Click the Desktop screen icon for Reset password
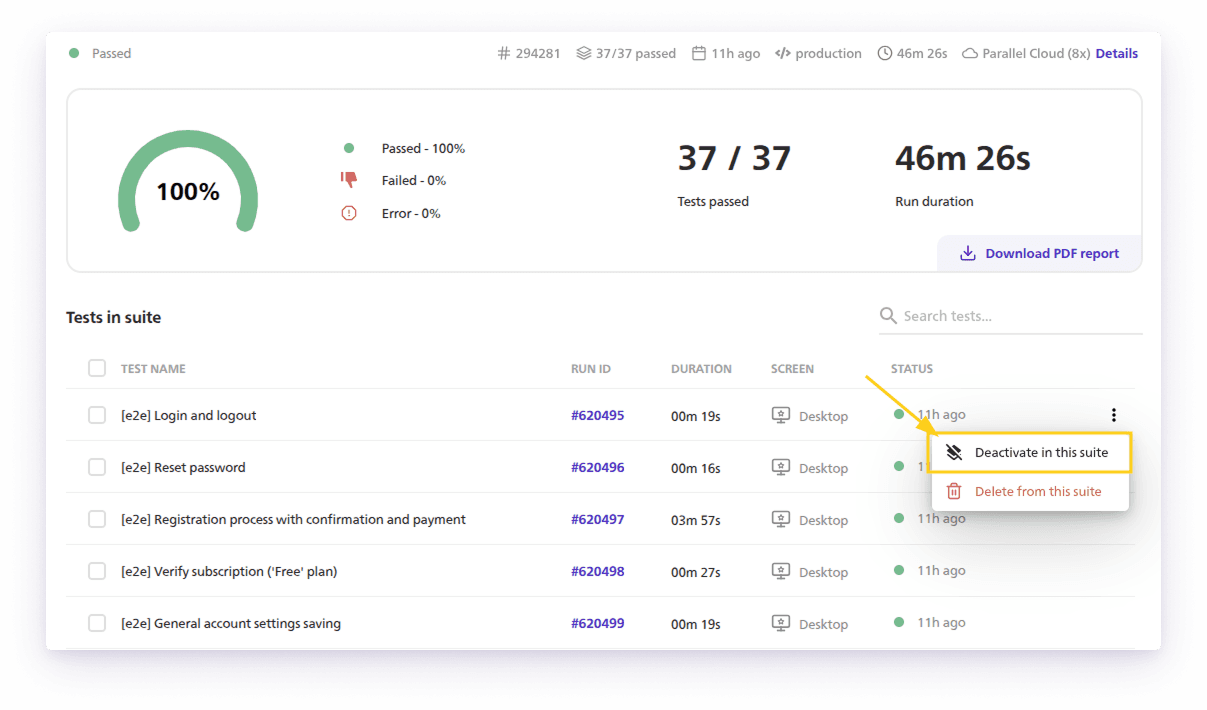Viewport: 1207px width, 710px height. (781, 468)
